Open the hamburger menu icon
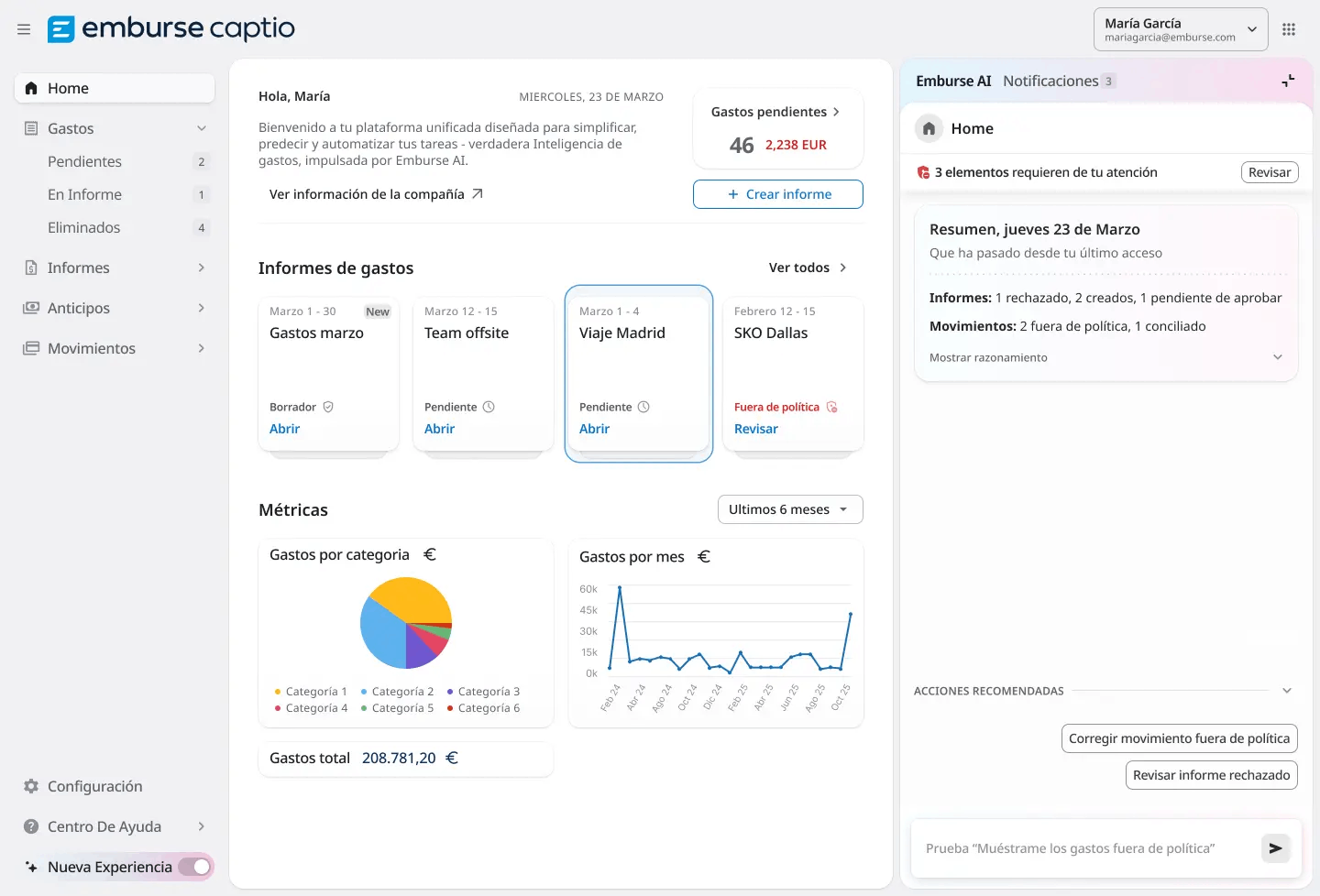Viewport: 1320px width, 896px height. pyautogui.click(x=24, y=29)
